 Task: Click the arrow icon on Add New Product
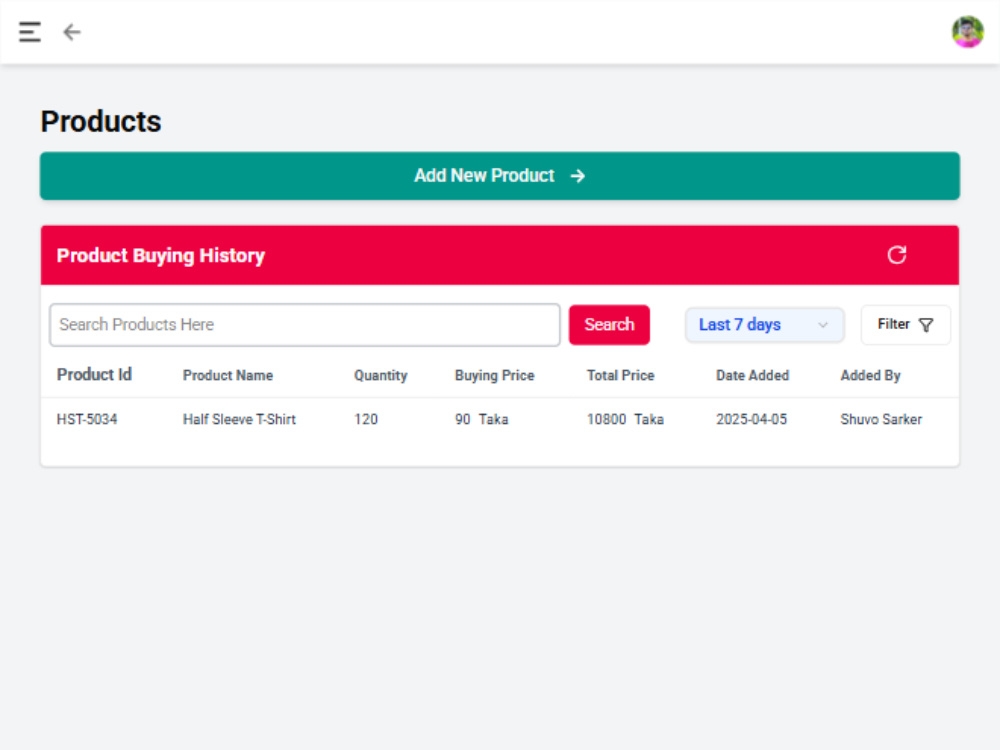[578, 176]
